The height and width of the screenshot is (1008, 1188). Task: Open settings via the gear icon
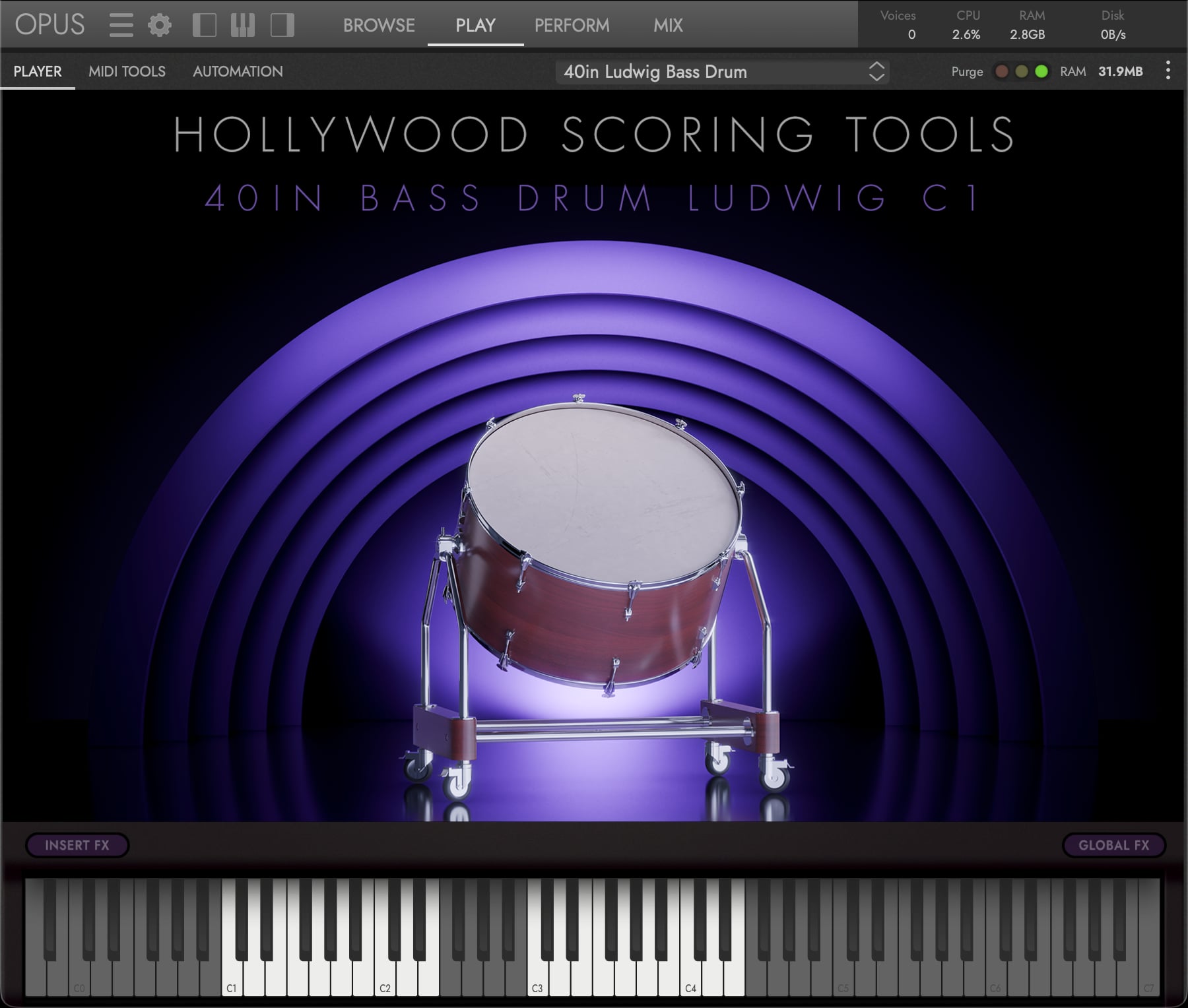pos(160,25)
